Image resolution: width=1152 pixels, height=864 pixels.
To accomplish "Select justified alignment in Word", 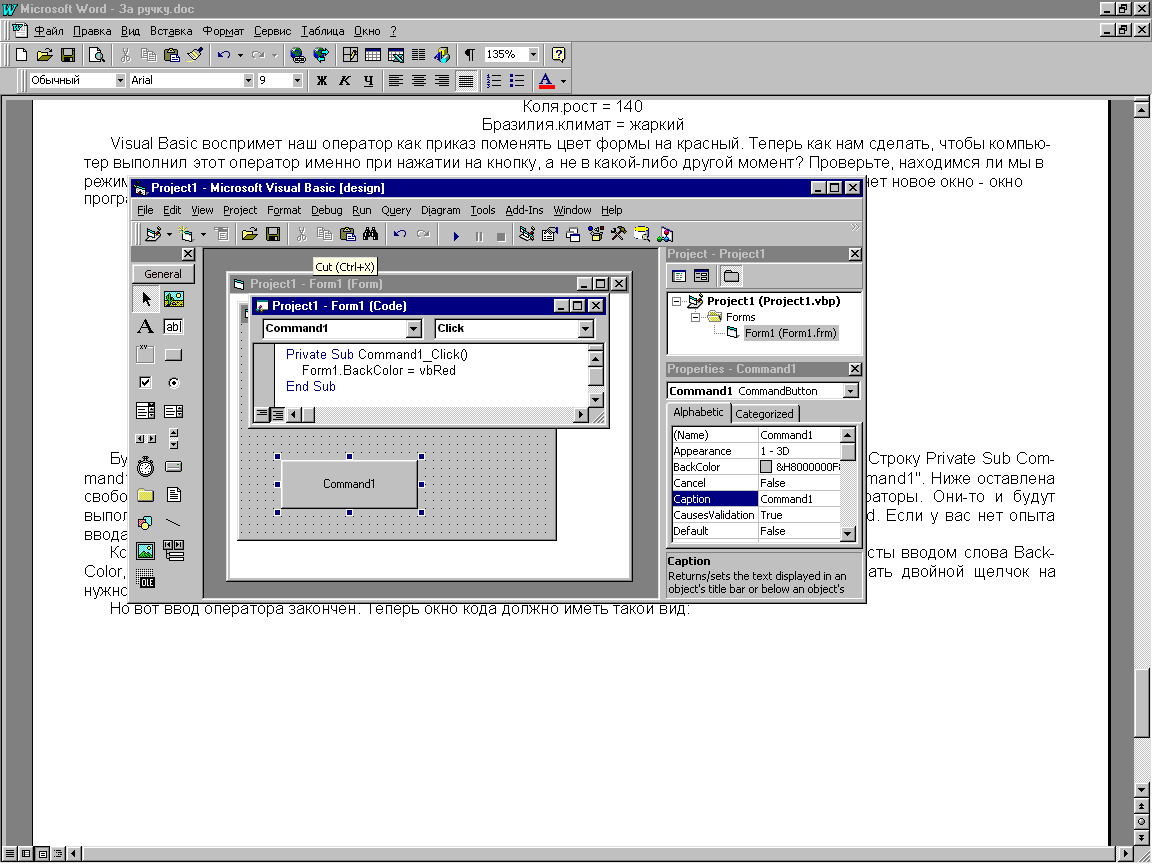I will click(466, 81).
